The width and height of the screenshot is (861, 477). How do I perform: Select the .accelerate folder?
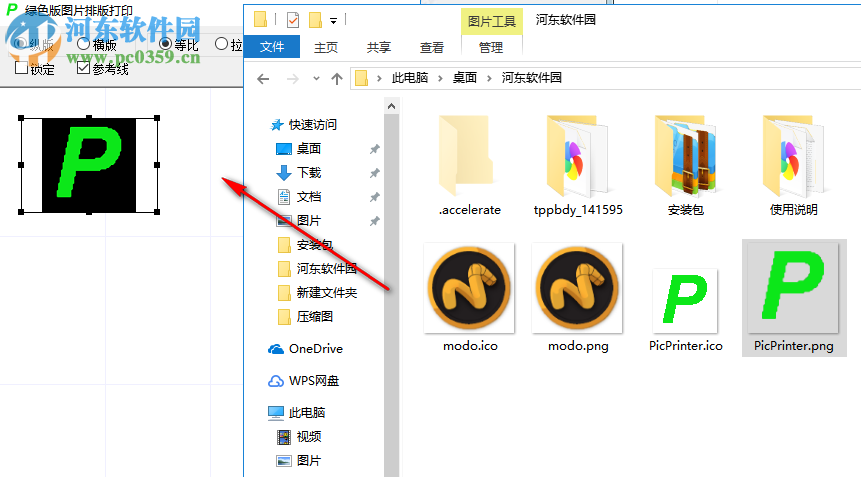coord(469,165)
